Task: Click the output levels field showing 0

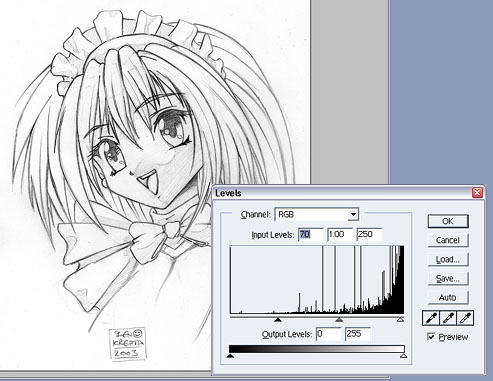Action: coord(328,334)
